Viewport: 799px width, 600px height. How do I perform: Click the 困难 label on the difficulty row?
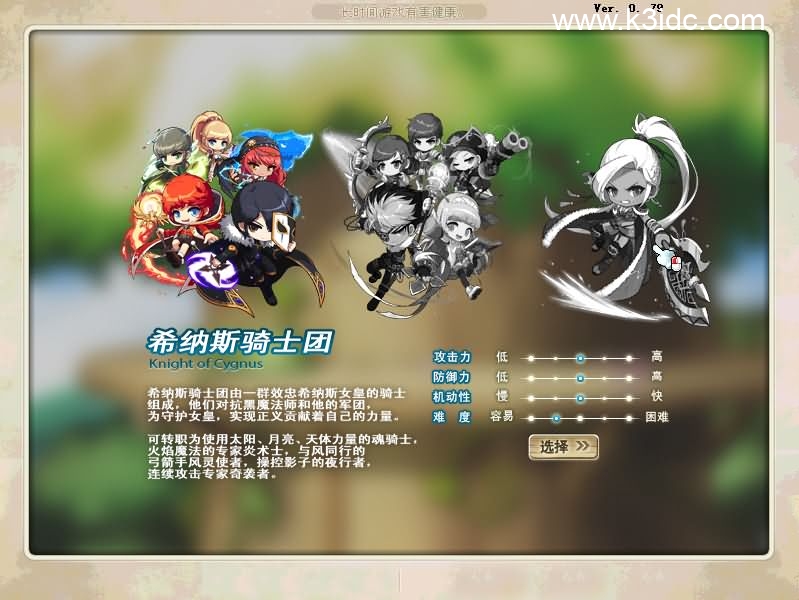point(657,416)
